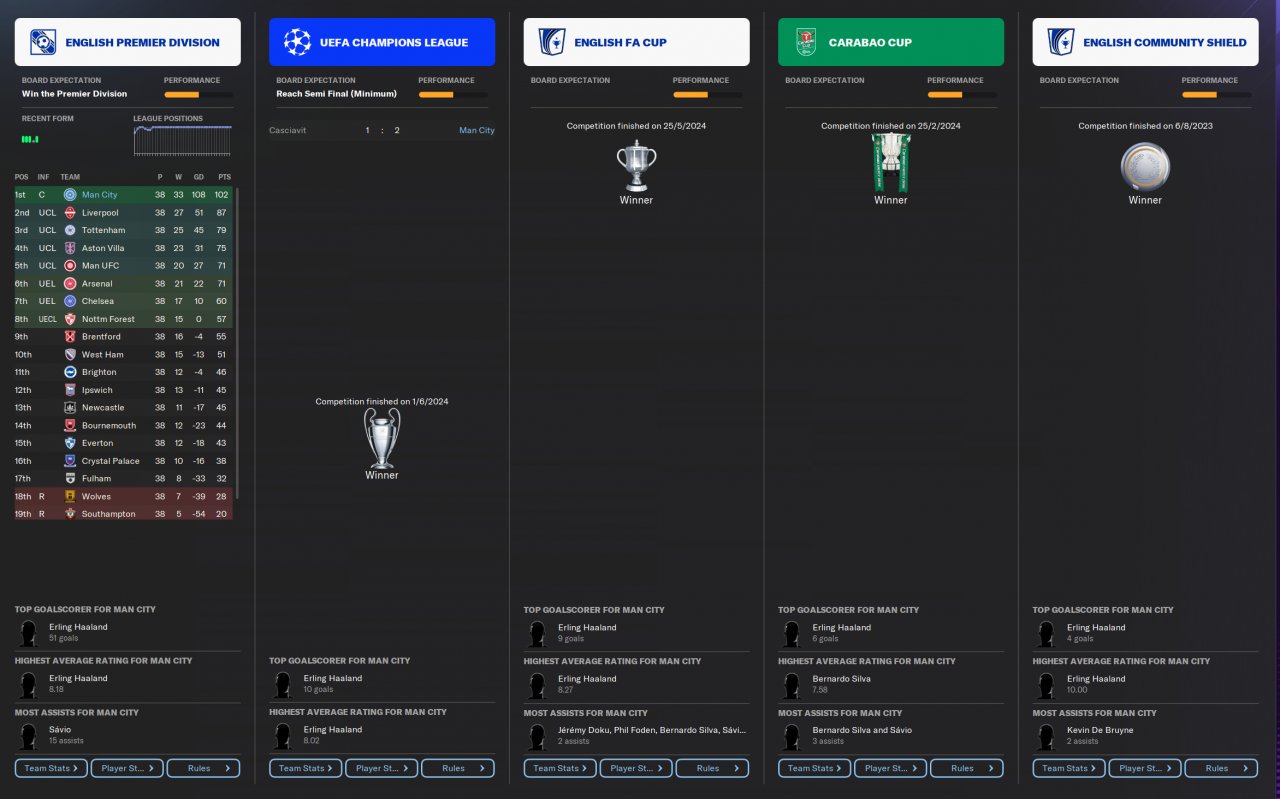Click the English FA Cup shield icon
This screenshot has width=1280, height=799.
pos(552,42)
